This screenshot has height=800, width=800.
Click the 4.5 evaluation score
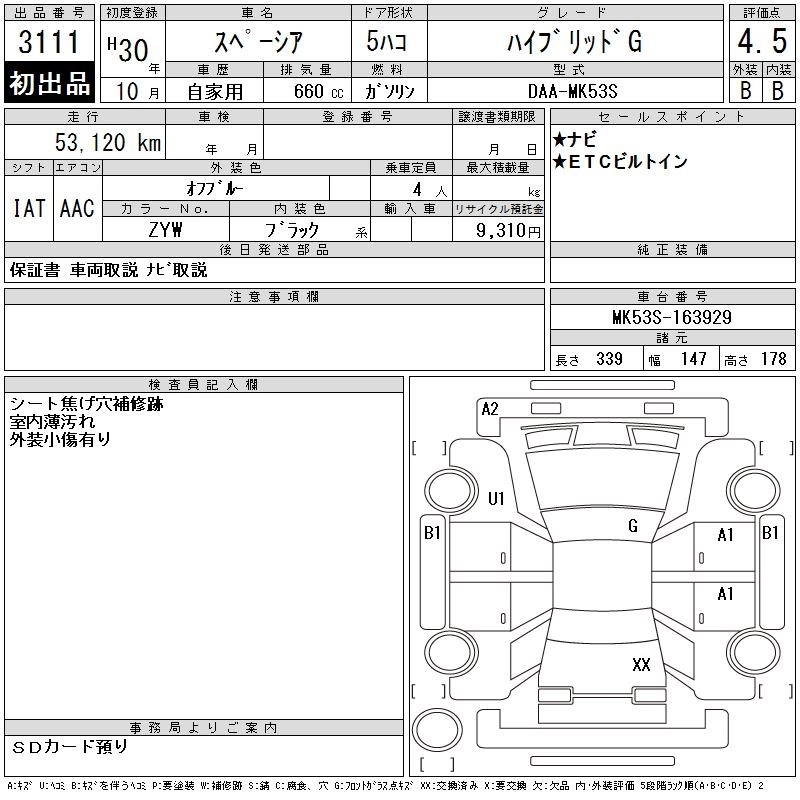click(762, 41)
